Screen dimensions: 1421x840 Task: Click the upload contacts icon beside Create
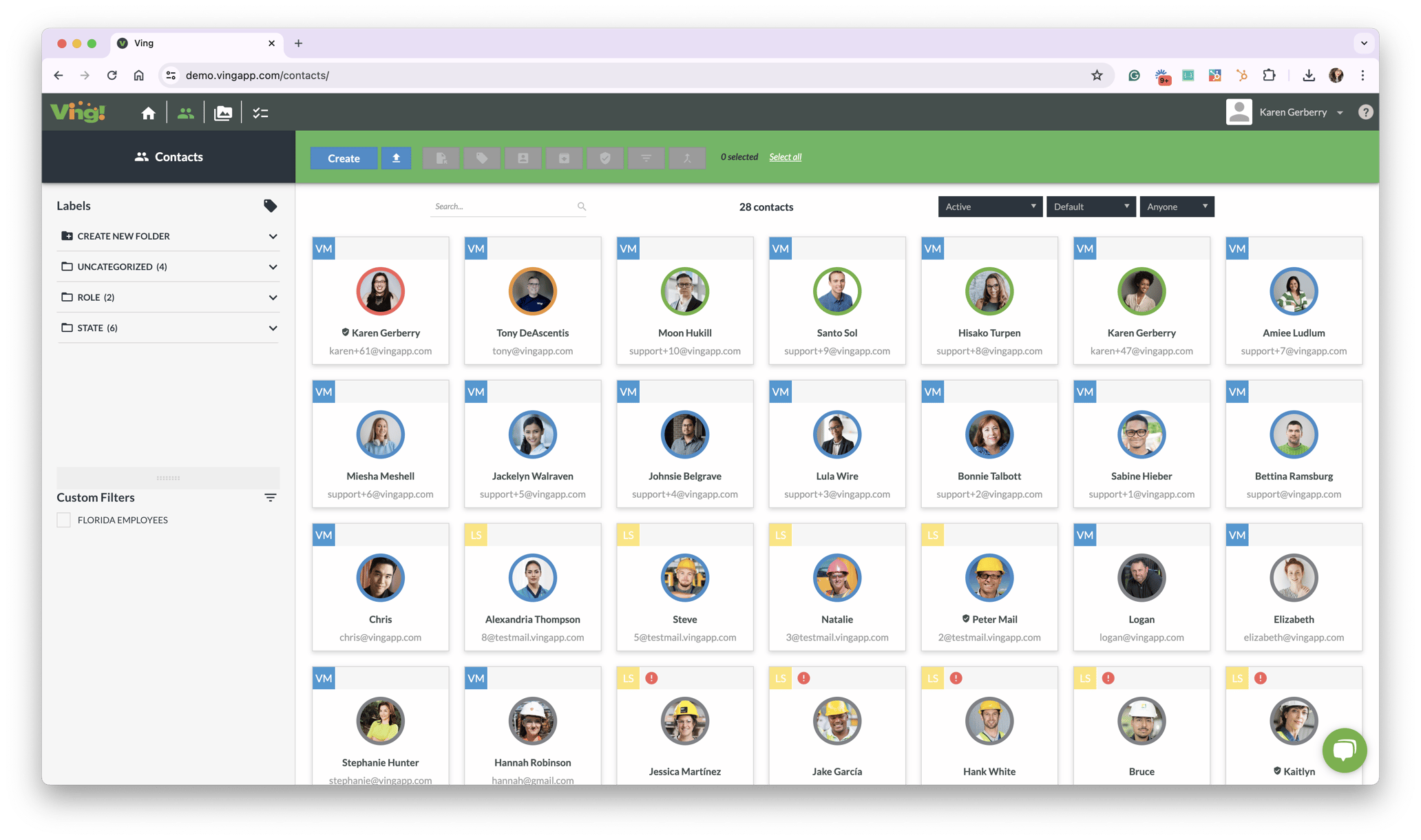click(396, 158)
